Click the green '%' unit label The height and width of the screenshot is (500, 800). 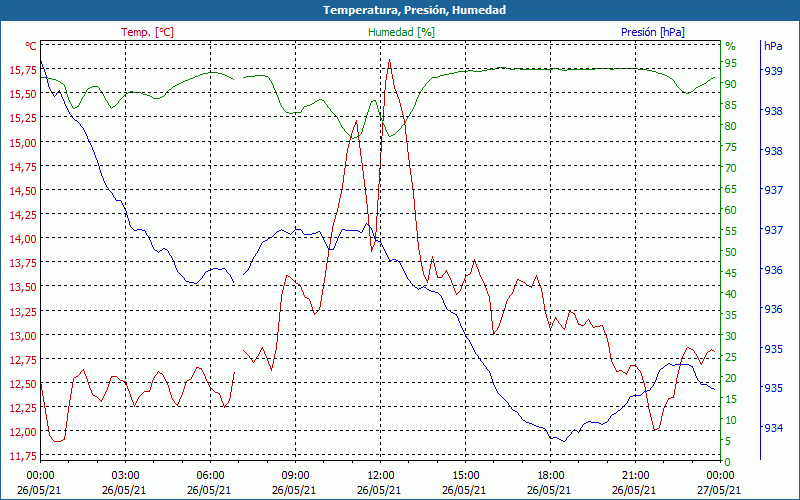click(x=731, y=46)
